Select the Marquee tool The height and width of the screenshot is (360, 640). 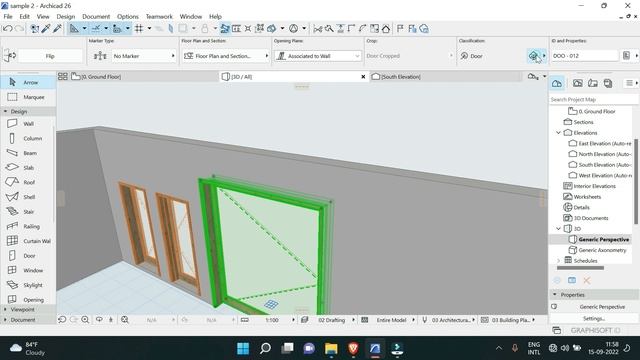28,97
